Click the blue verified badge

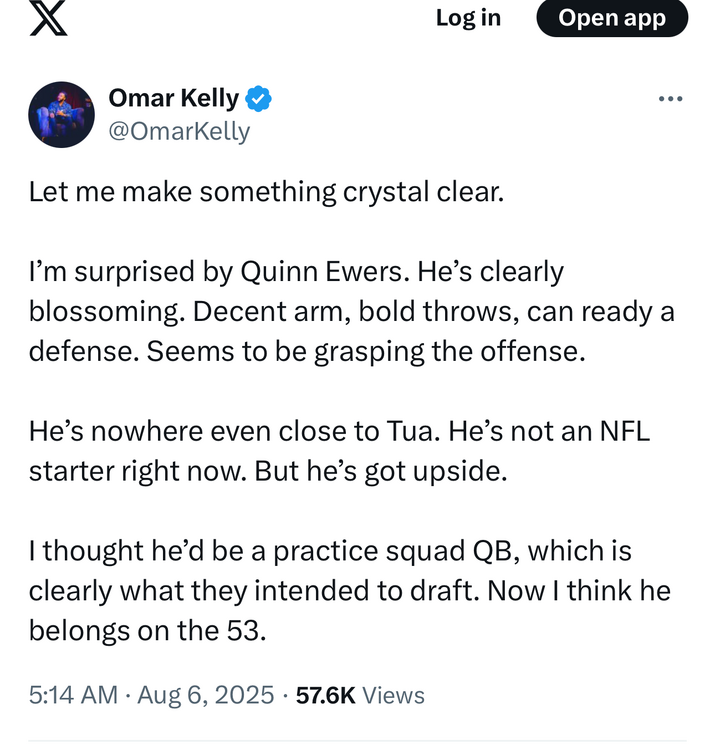pos(259,98)
